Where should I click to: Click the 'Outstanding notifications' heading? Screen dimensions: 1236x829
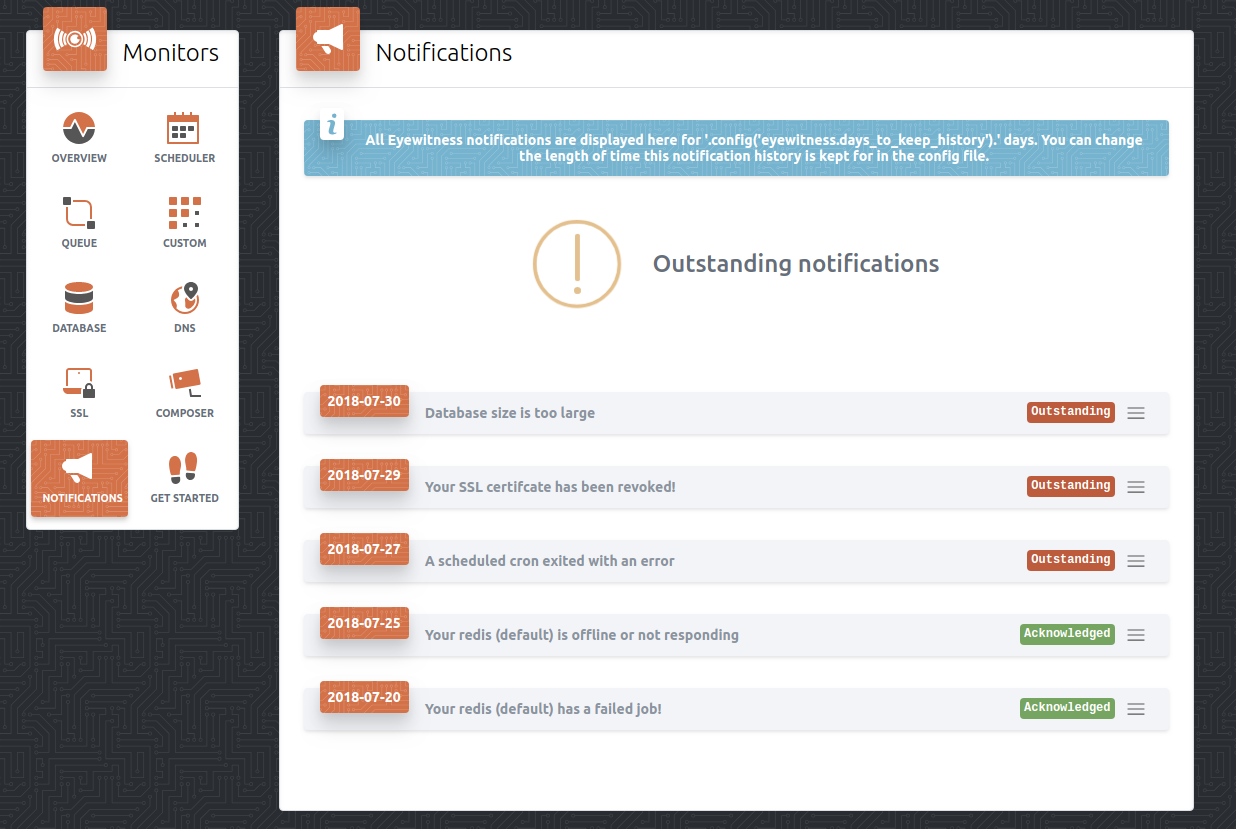pos(796,264)
